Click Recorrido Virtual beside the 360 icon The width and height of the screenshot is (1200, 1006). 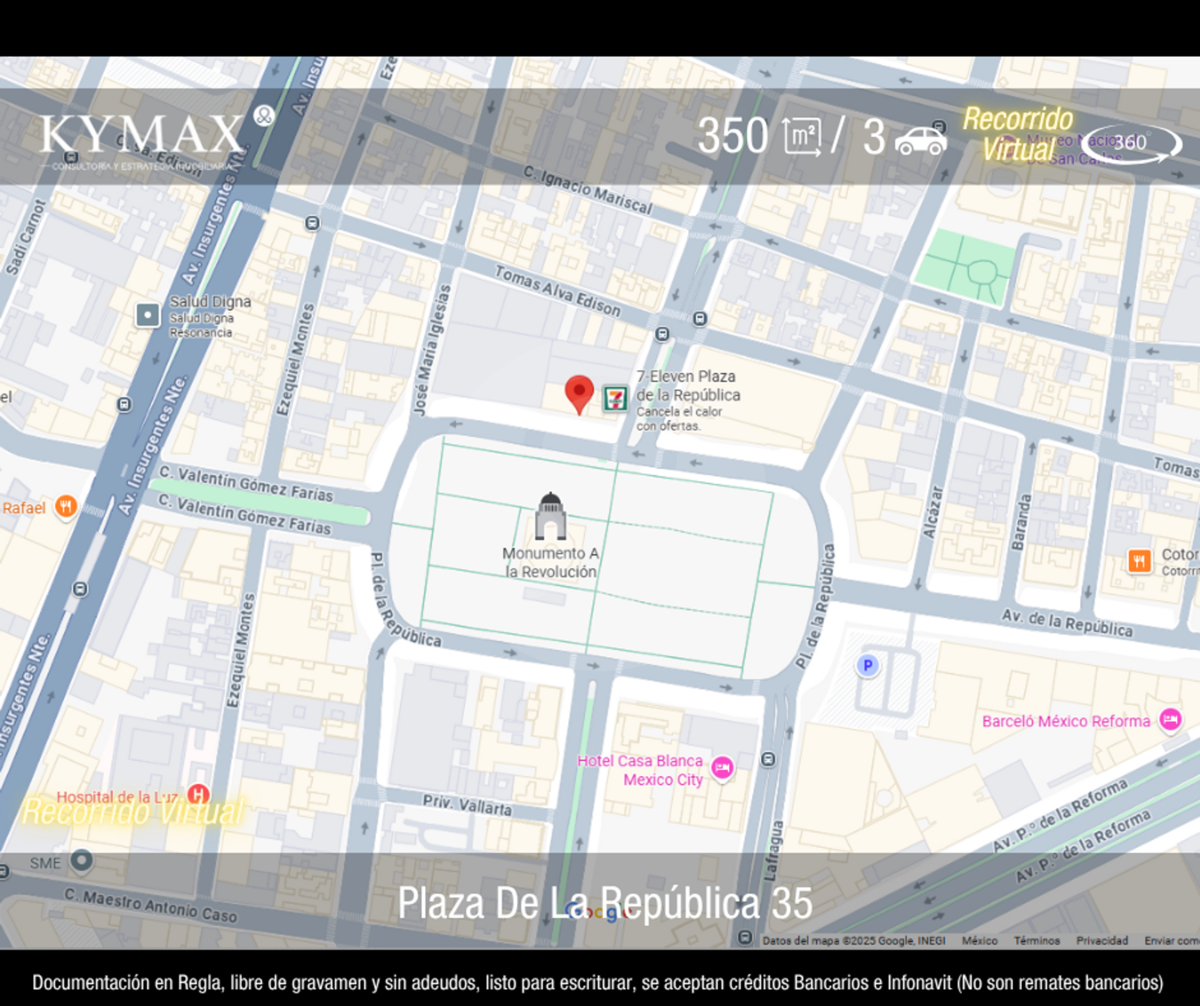tap(1018, 135)
